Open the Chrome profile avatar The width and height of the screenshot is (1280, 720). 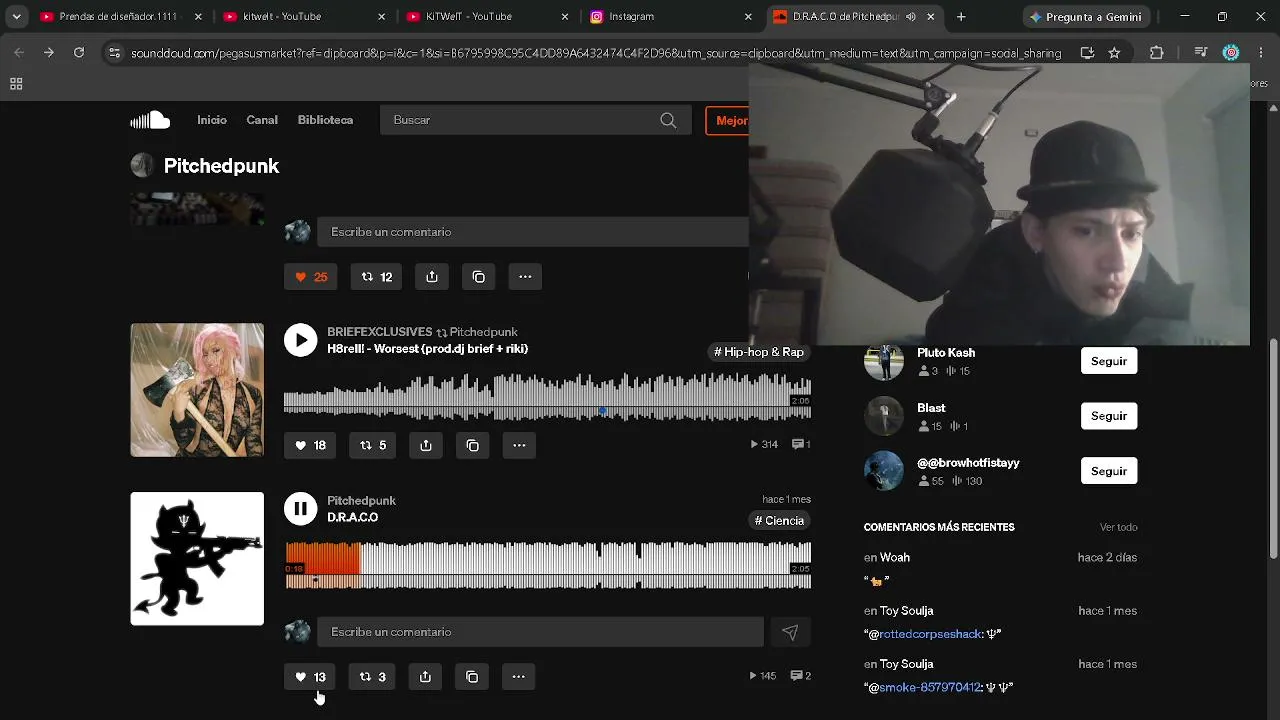[1231, 53]
